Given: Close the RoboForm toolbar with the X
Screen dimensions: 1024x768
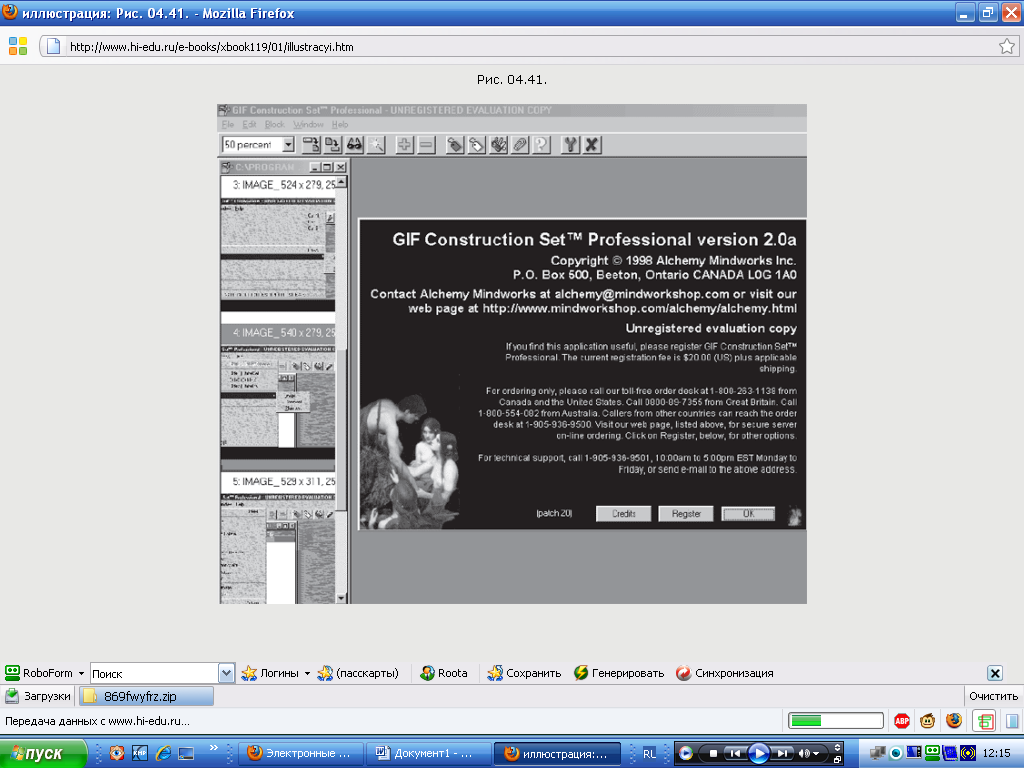Looking at the screenshot, I should pos(995,673).
